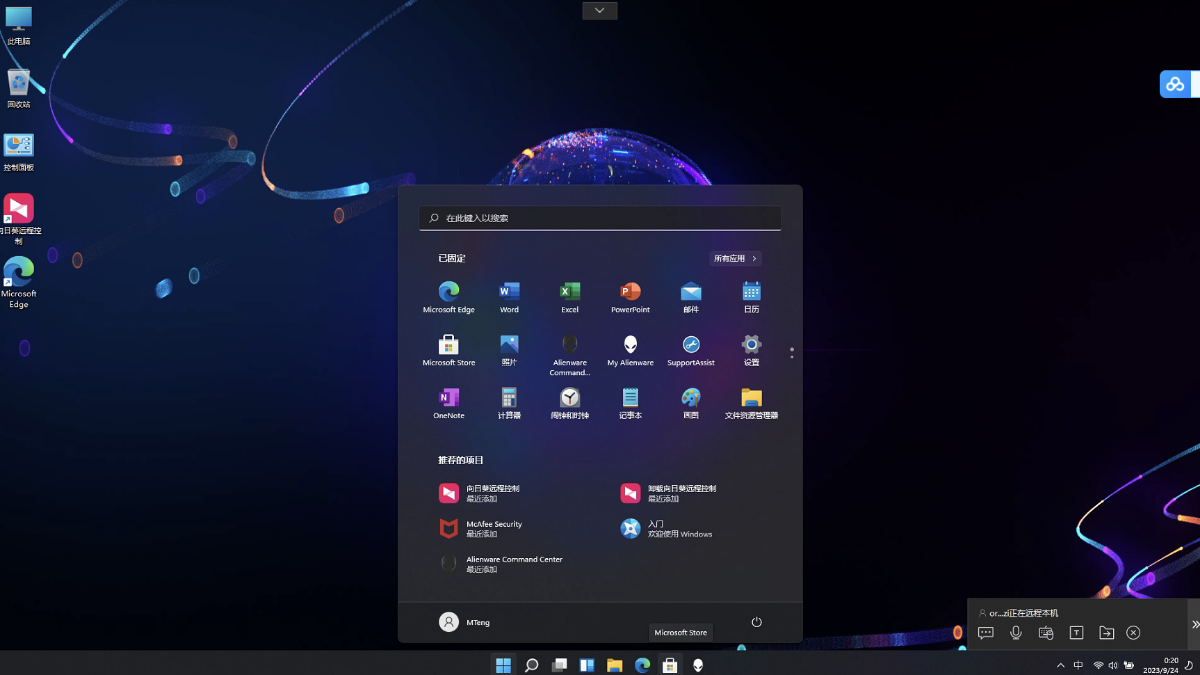Click remote keyboard-mouse icon in panel
The image size is (1200, 675).
click(1046, 633)
